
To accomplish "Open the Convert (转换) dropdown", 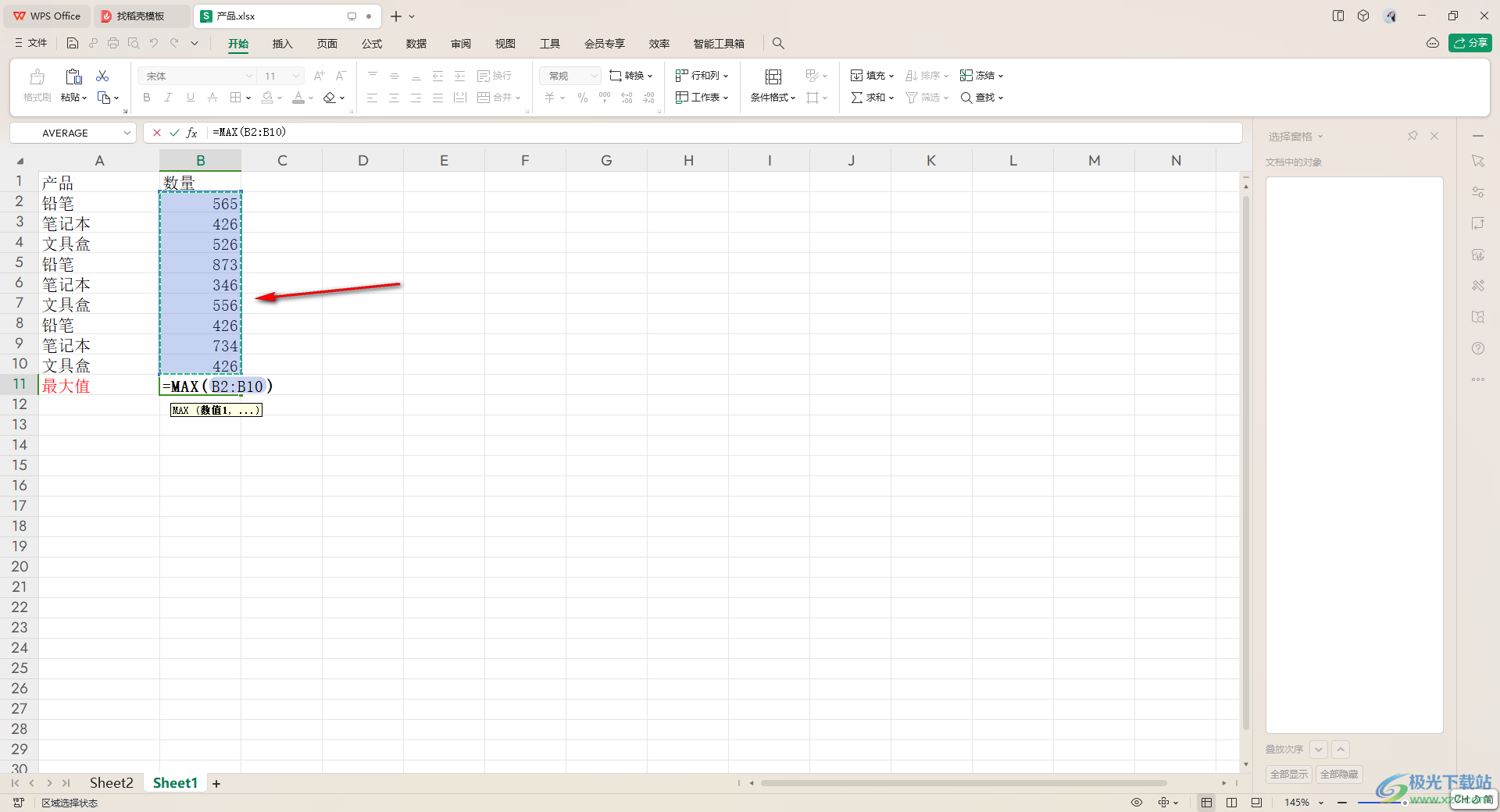I will [x=631, y=76].
